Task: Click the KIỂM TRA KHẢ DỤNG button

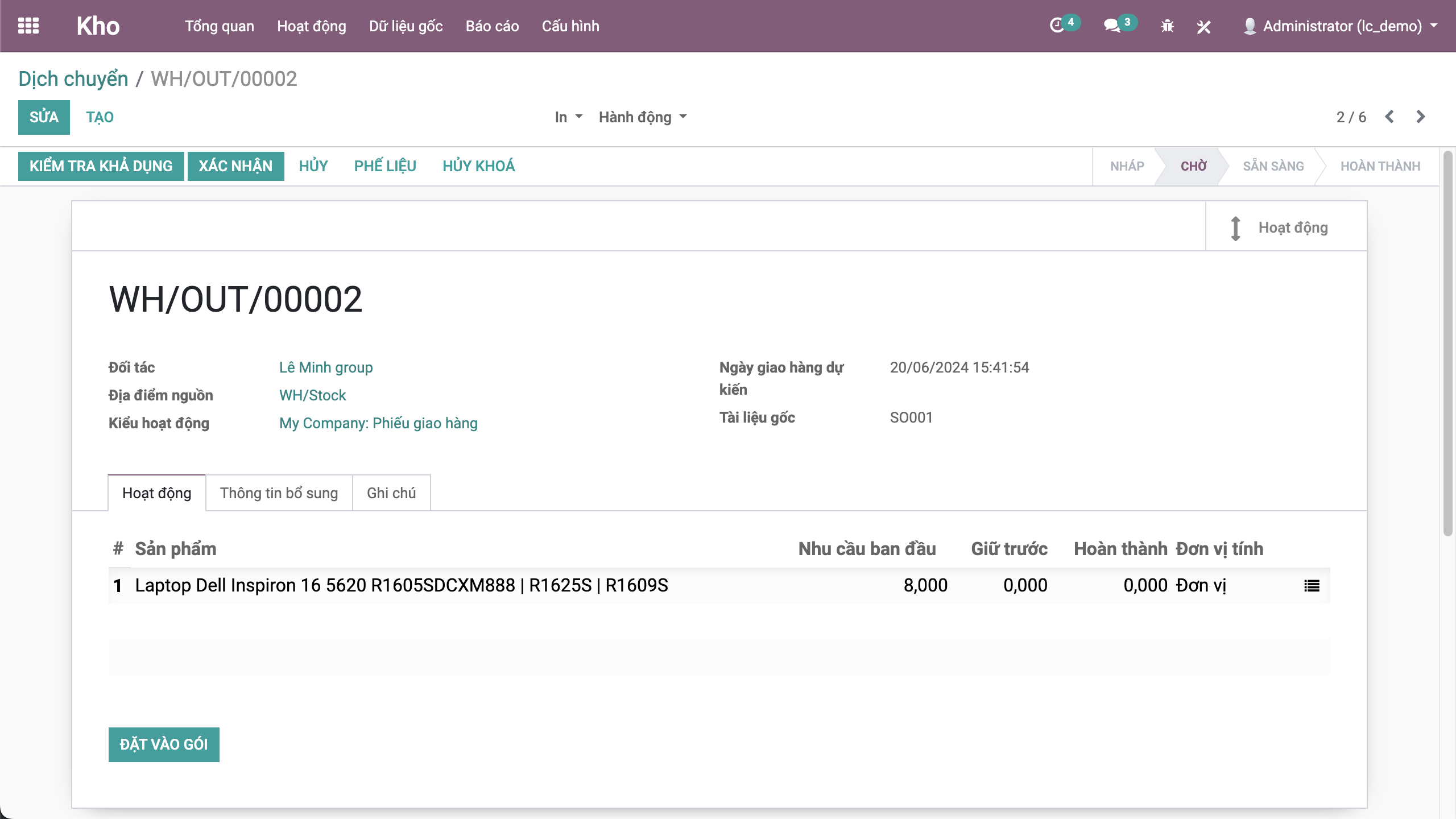Action: click(101, 166)
